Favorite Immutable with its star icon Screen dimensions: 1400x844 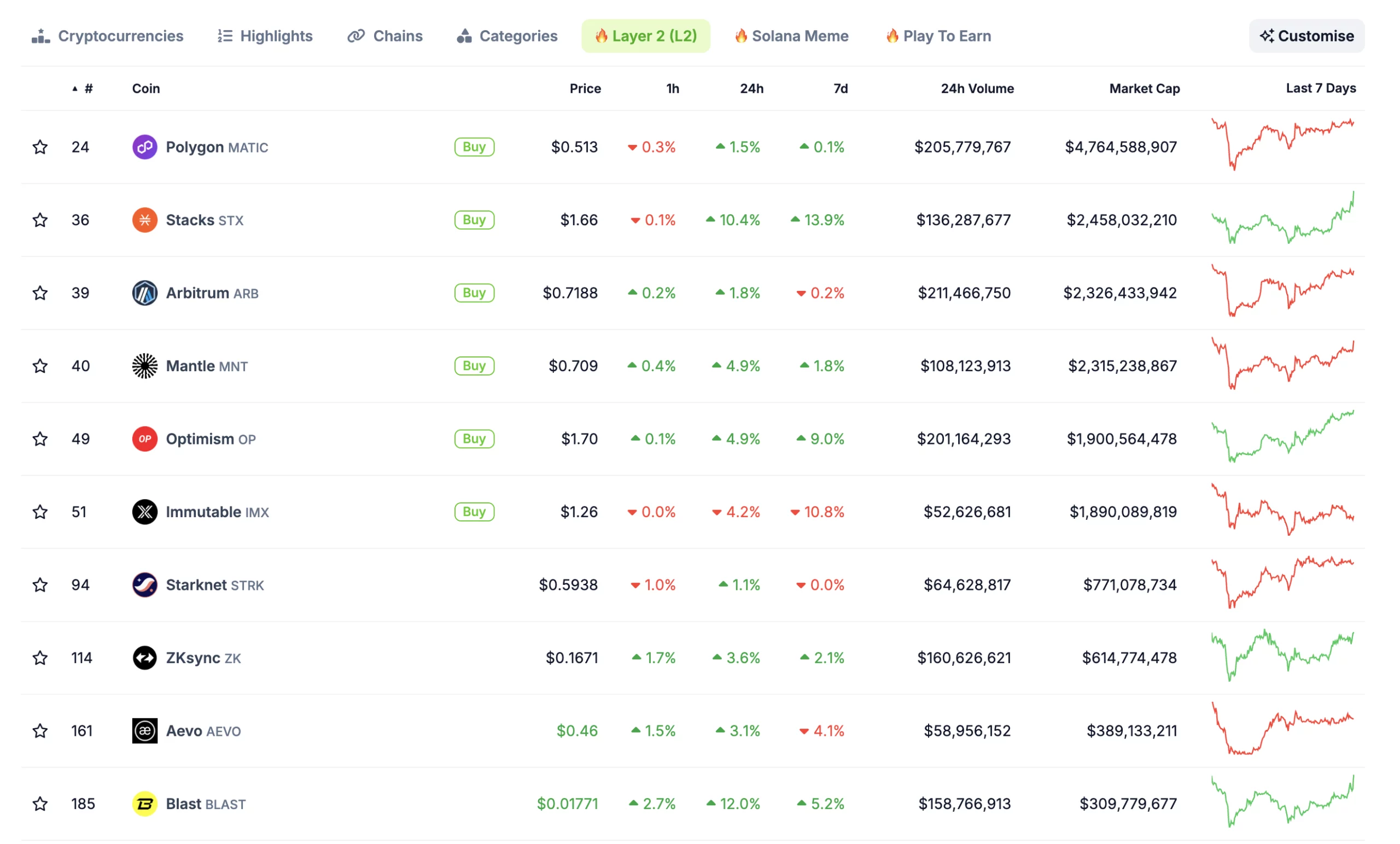pyautogui.click(x=40, y=512)
